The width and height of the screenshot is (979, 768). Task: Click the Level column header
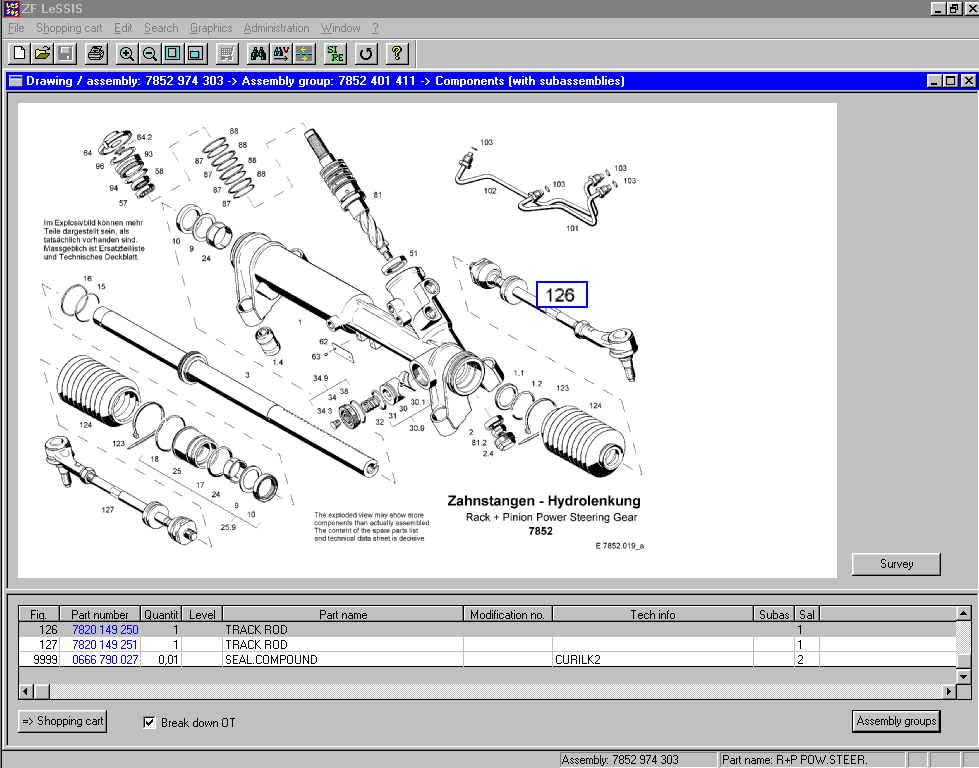click(202, 614)
